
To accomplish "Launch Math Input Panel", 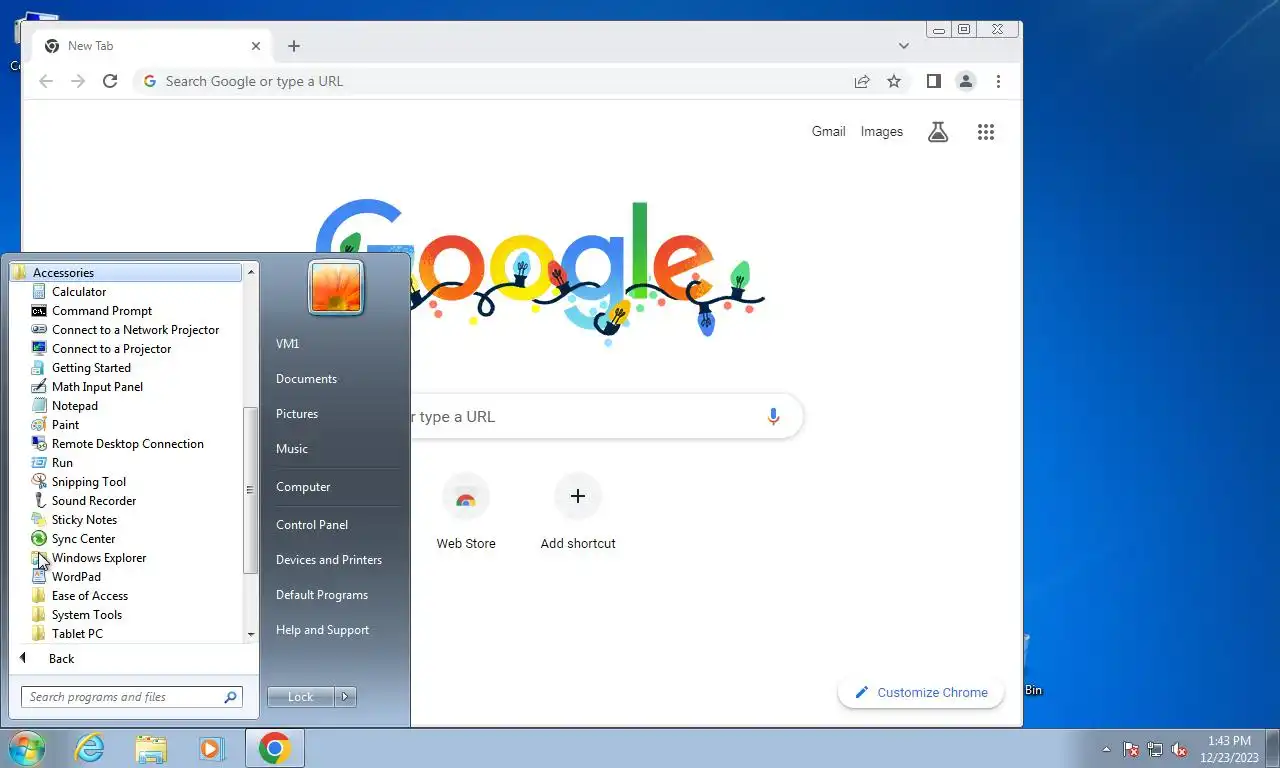I will click(x=97, y=387).
